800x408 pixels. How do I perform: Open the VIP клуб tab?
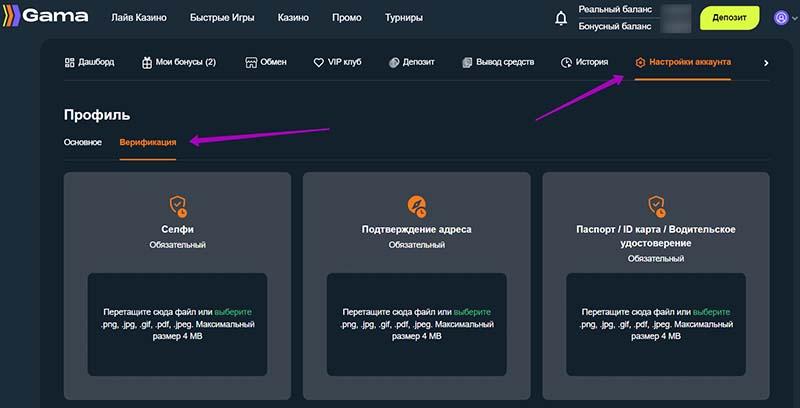click(x=337, y=62)
